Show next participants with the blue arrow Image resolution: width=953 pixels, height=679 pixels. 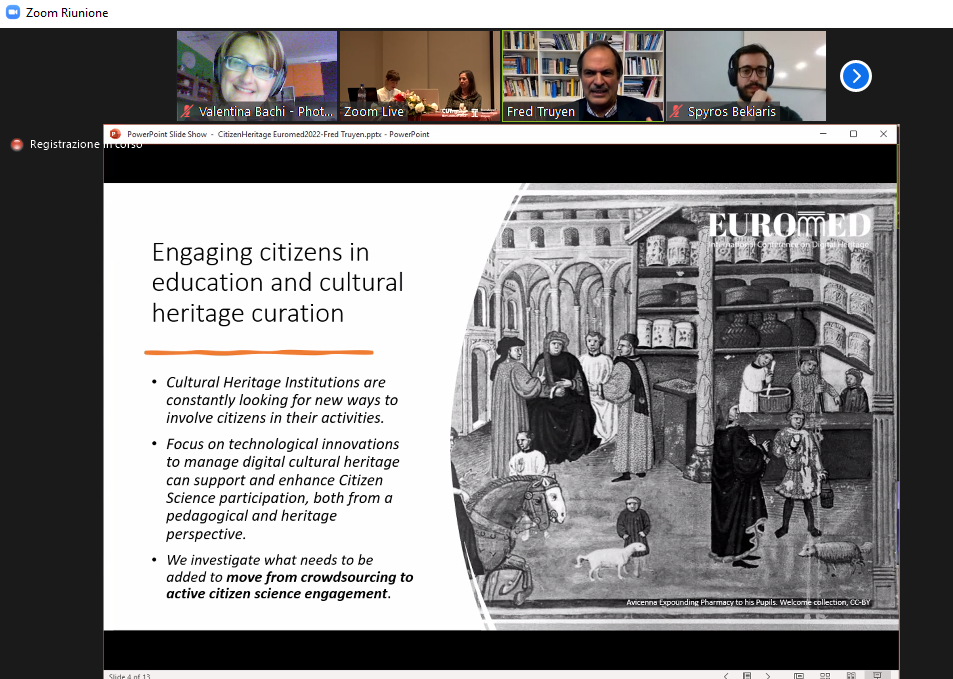(x=856, y=76)
